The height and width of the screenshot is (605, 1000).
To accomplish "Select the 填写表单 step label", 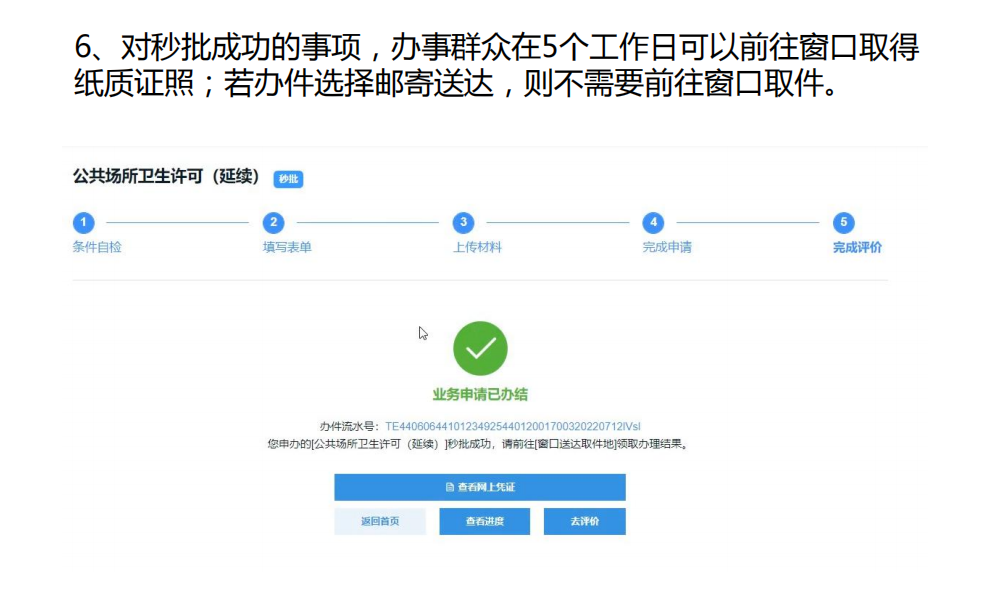I will [287, 247].
